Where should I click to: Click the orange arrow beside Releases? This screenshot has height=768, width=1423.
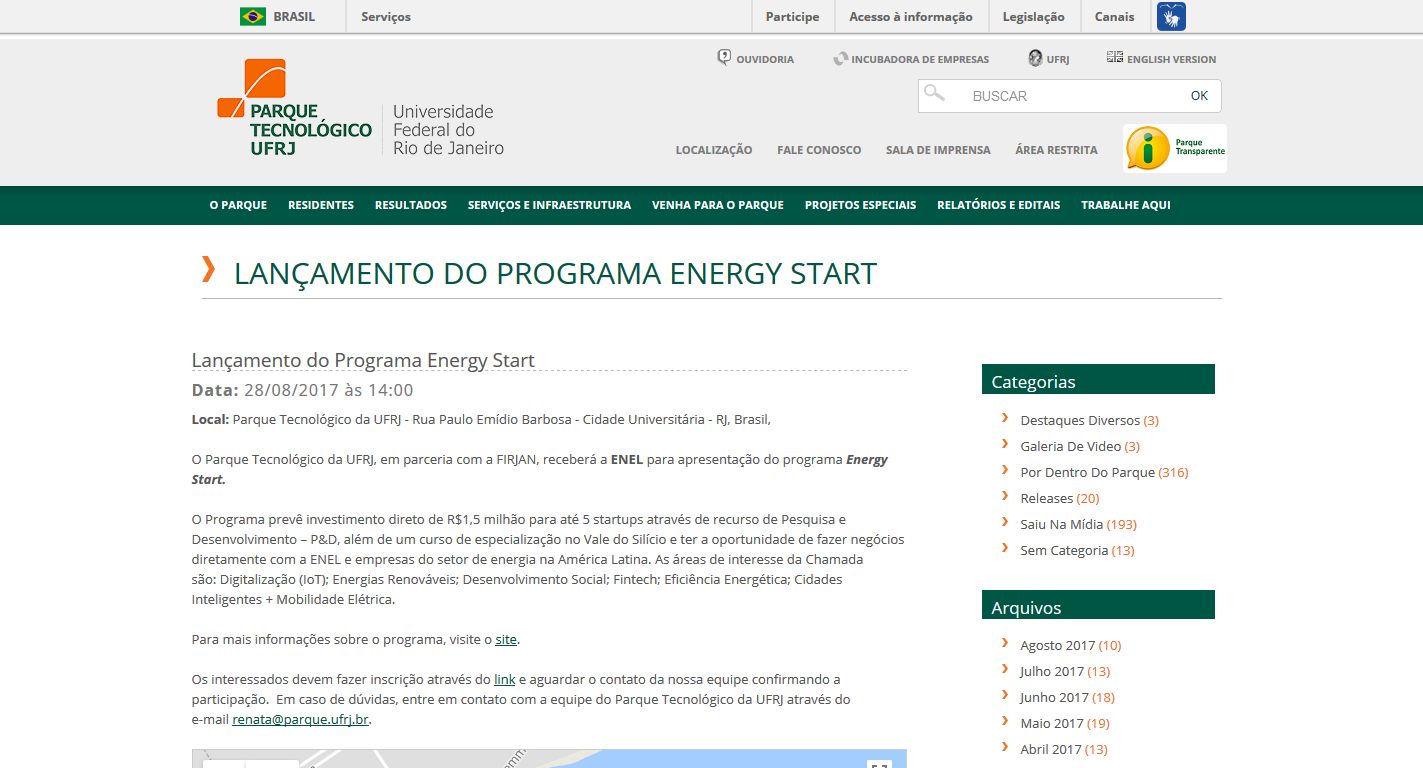tap(1005, 496)
